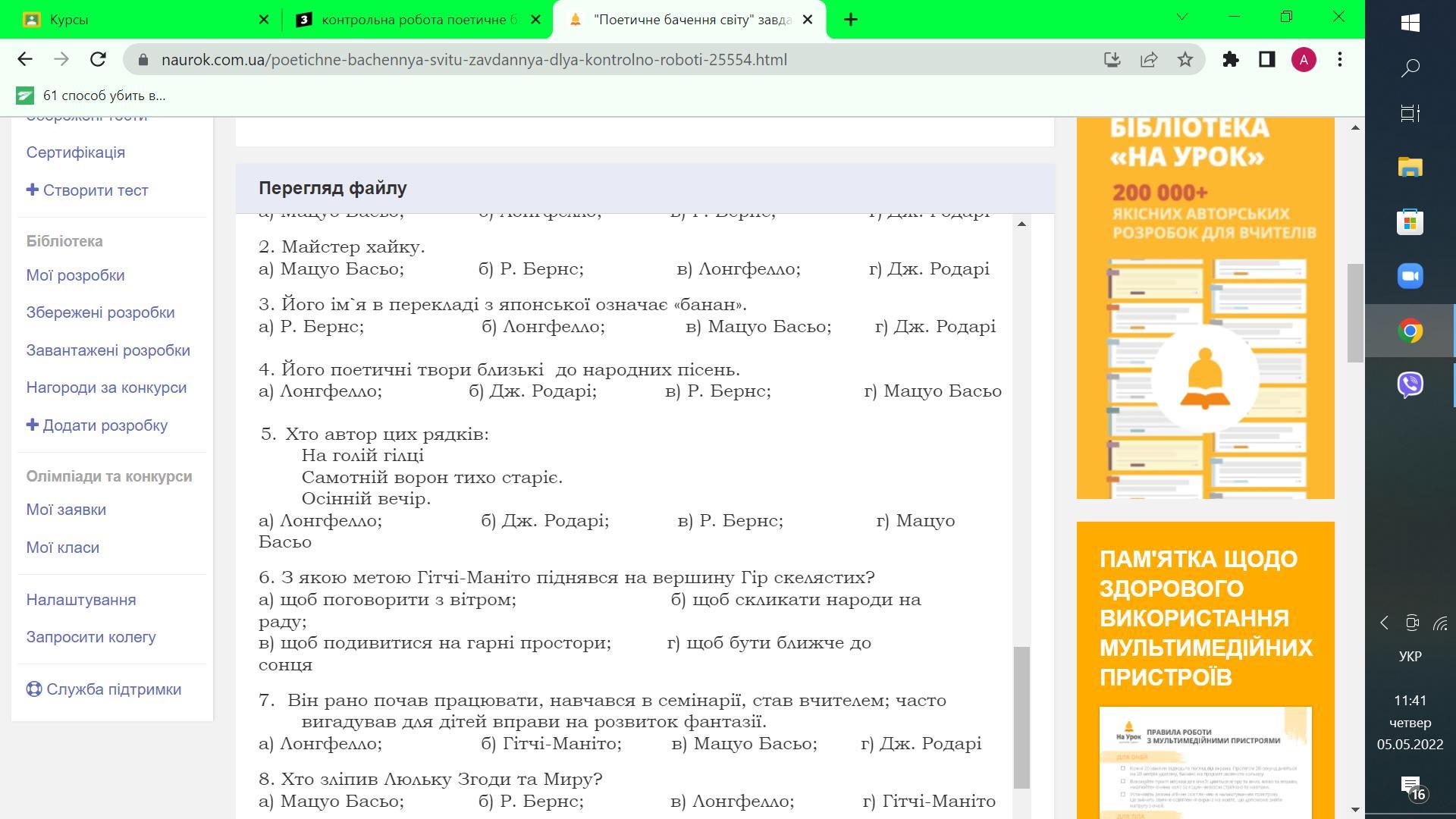
Task: Click the share page icon in address bar
Action: point(1149,59)
